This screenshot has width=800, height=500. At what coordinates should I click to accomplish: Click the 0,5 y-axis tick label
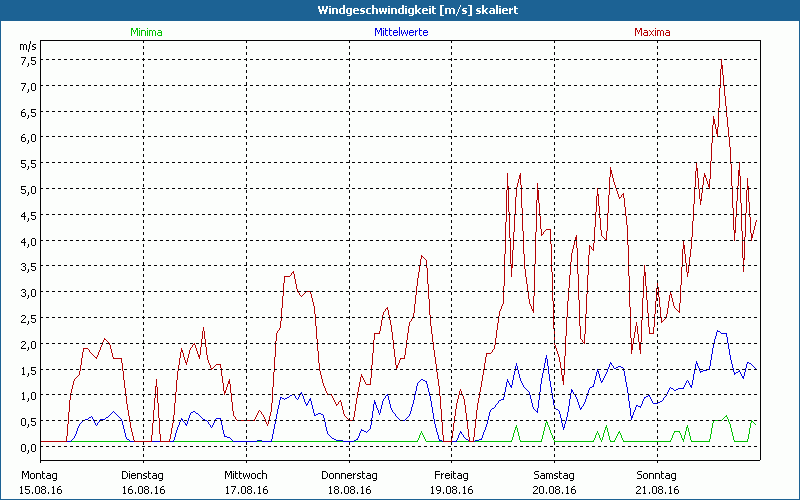tap(29, 421)
